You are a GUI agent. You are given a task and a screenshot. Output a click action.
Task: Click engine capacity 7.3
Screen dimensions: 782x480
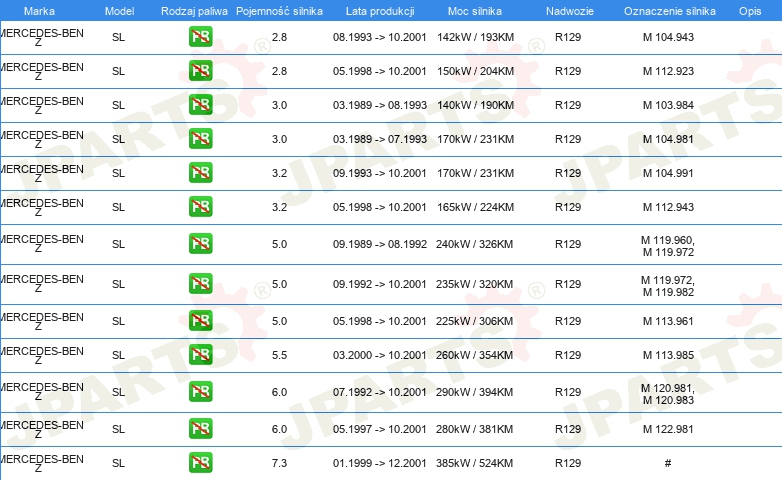(x=279, y=463)
